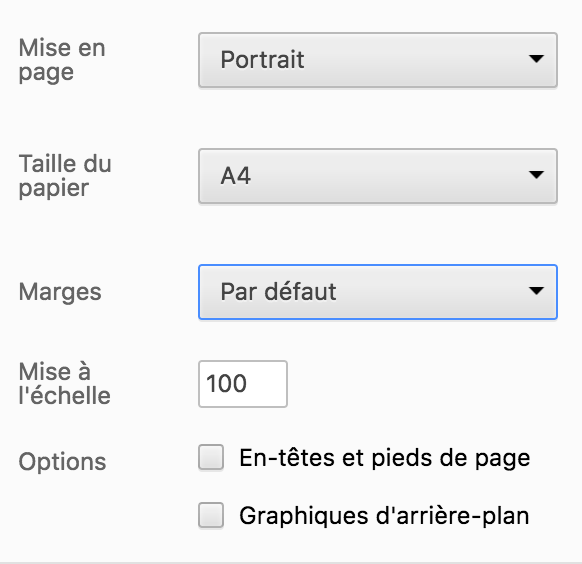Click the 100 value in the scale box

(226, 383)
